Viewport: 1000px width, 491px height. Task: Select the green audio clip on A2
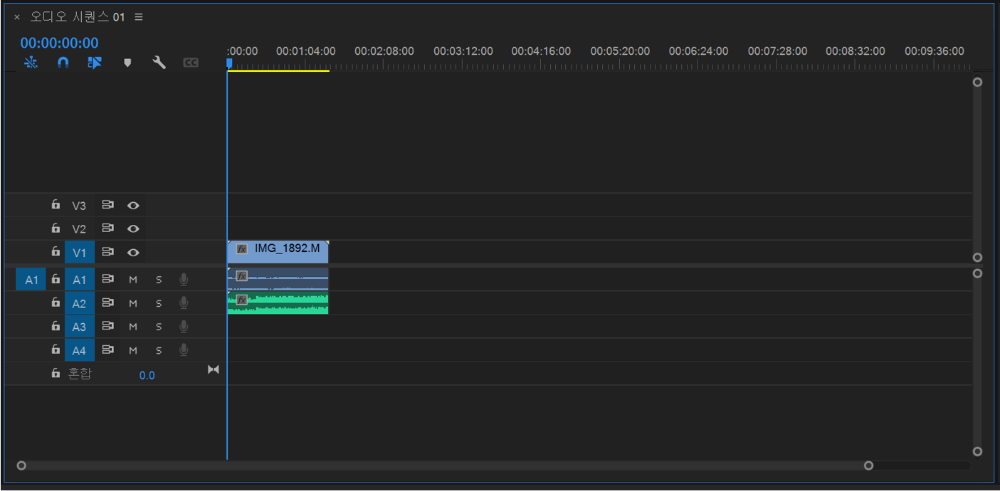[278, 303]
